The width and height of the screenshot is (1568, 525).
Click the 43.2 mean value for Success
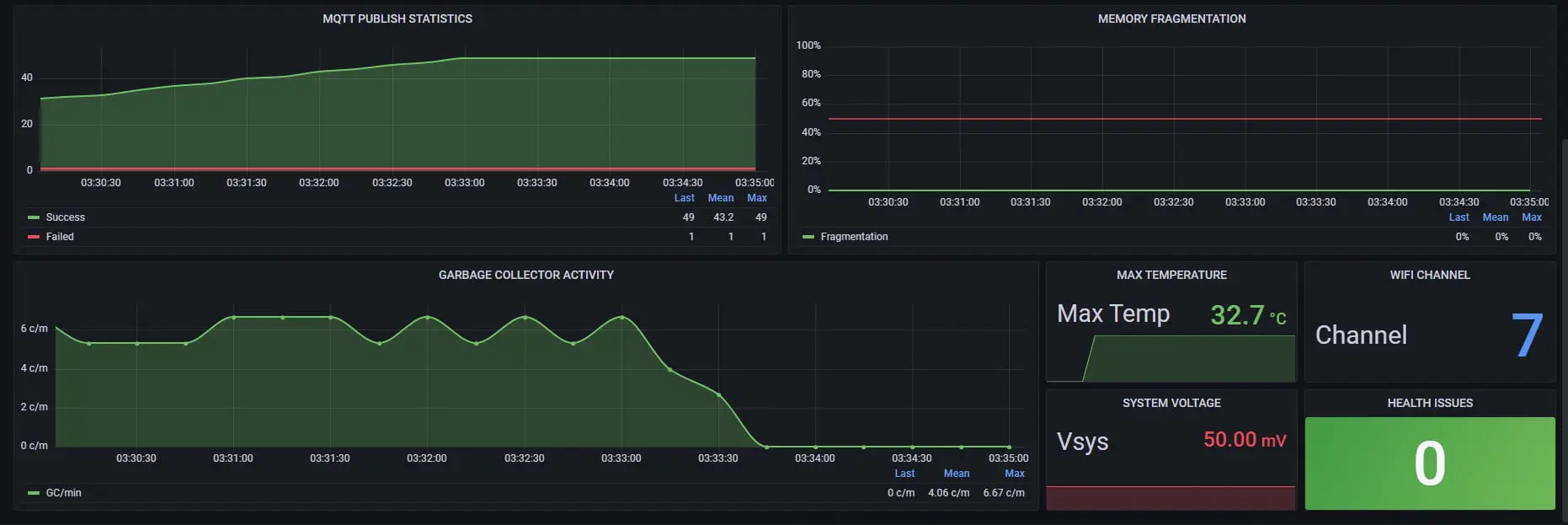pos(723,217)
